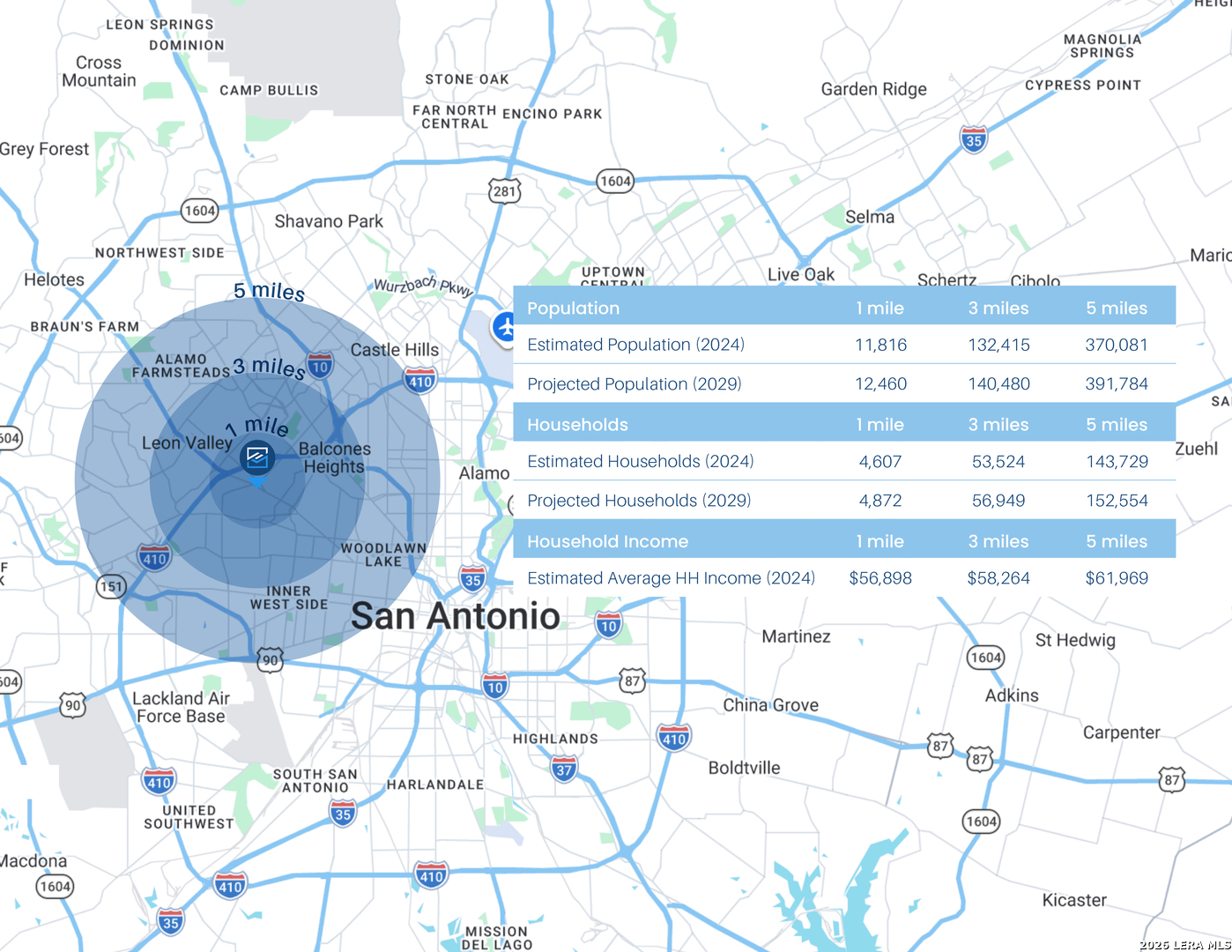The image size is (1232, 952).
Task: Click the US 281 route shield near Encino Park
Action: [x=502, y=191]
